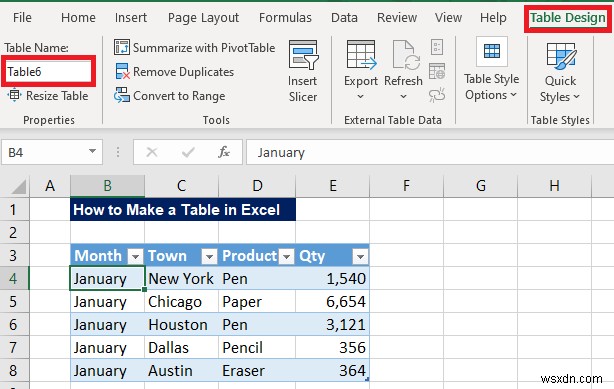Open Table Style Options icon
Screen dimensions: 614x389
pos(492,51)
